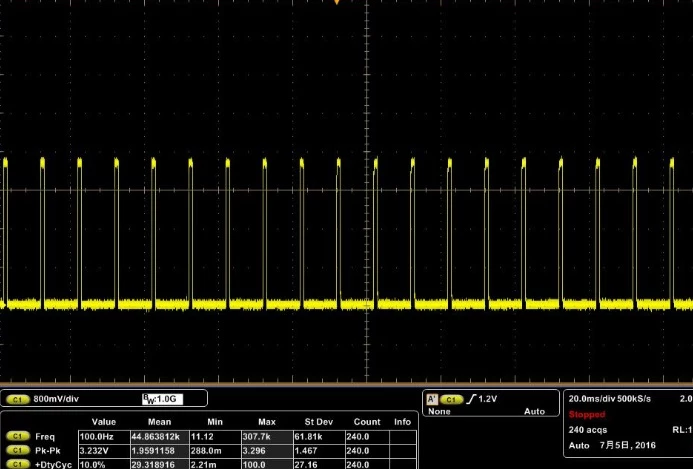Click the 240 acqs acquisition count
The width and height of the screenshot is (693, 469).
click(588, 430)
